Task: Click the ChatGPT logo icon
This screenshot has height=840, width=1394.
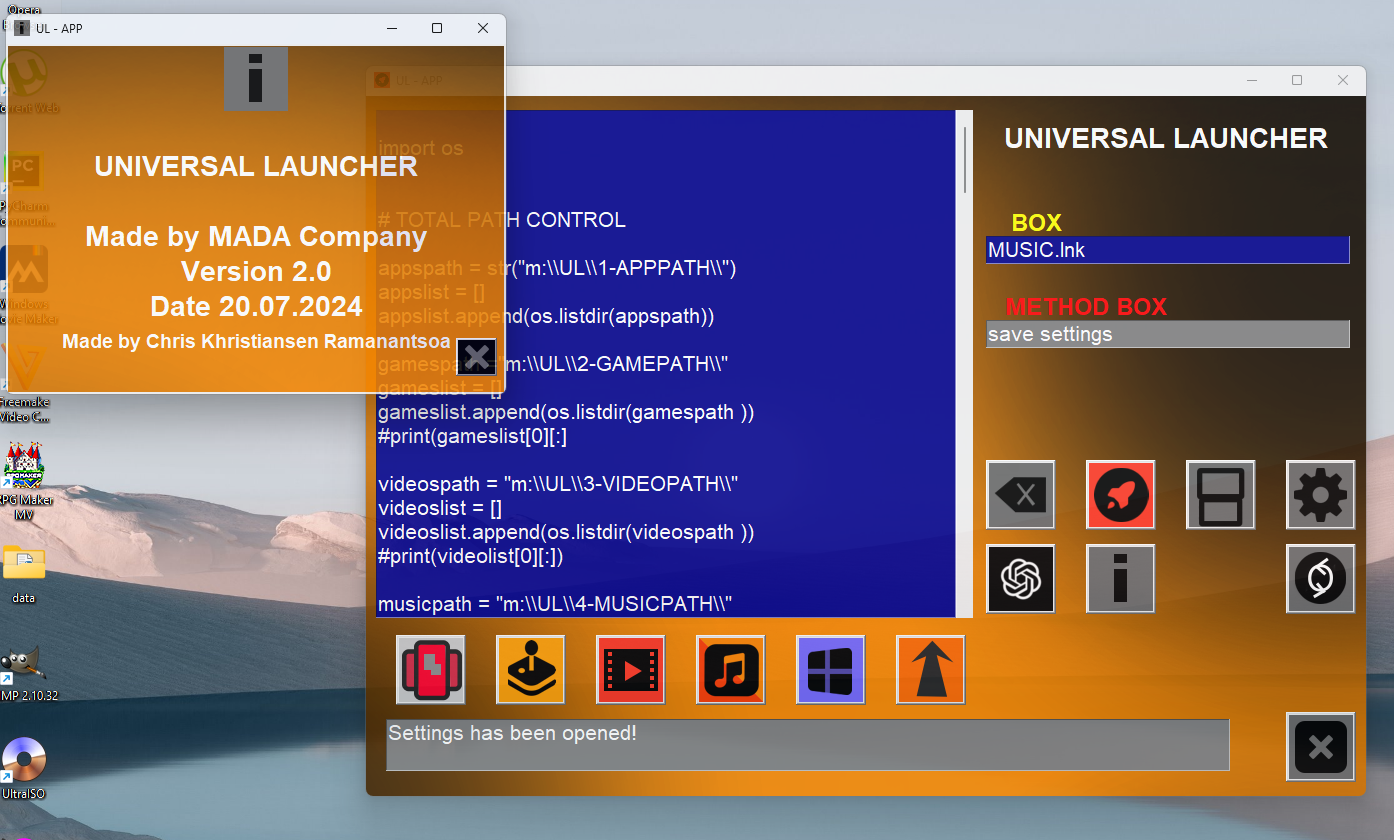Action: point(1020,578)
